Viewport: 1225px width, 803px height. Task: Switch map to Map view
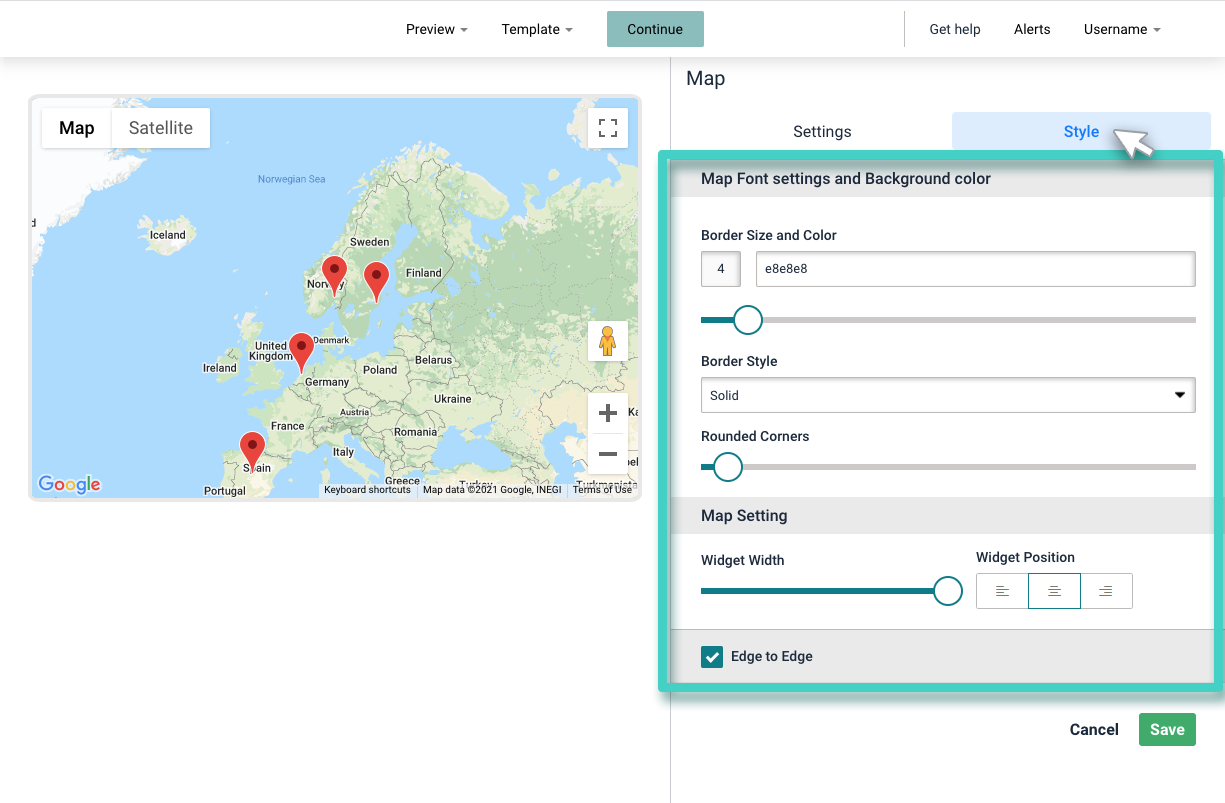(77, 128)
